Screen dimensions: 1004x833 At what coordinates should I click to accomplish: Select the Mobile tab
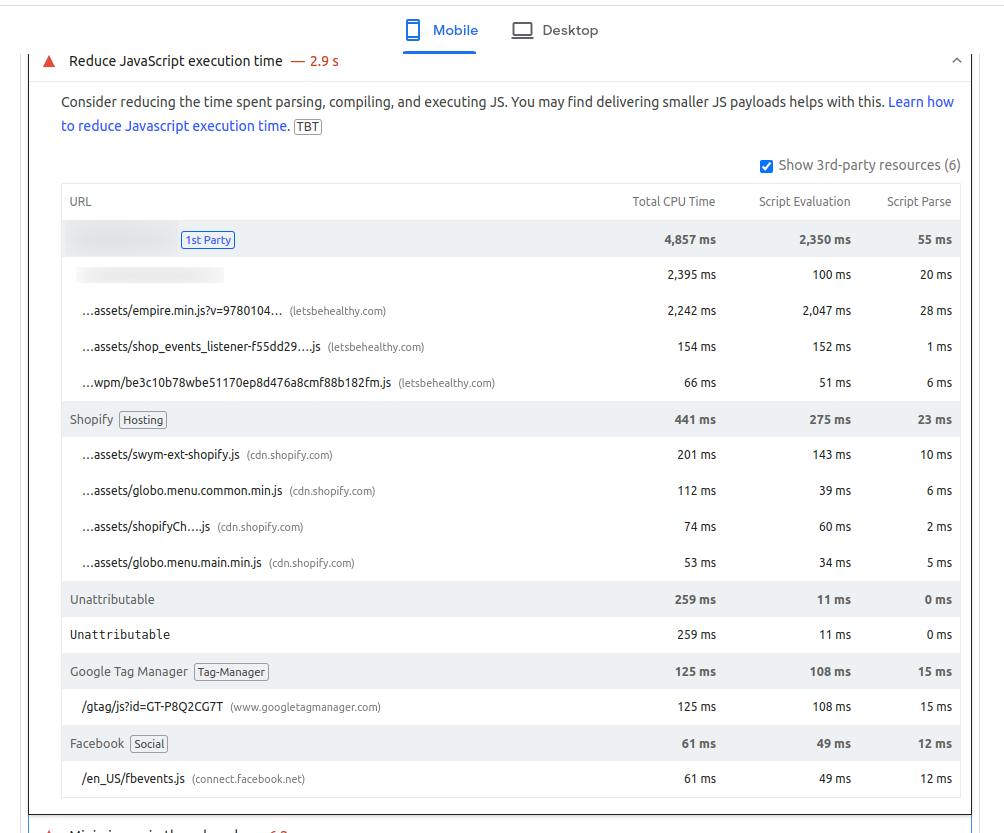pyautogui.click(x=441, y=30)
